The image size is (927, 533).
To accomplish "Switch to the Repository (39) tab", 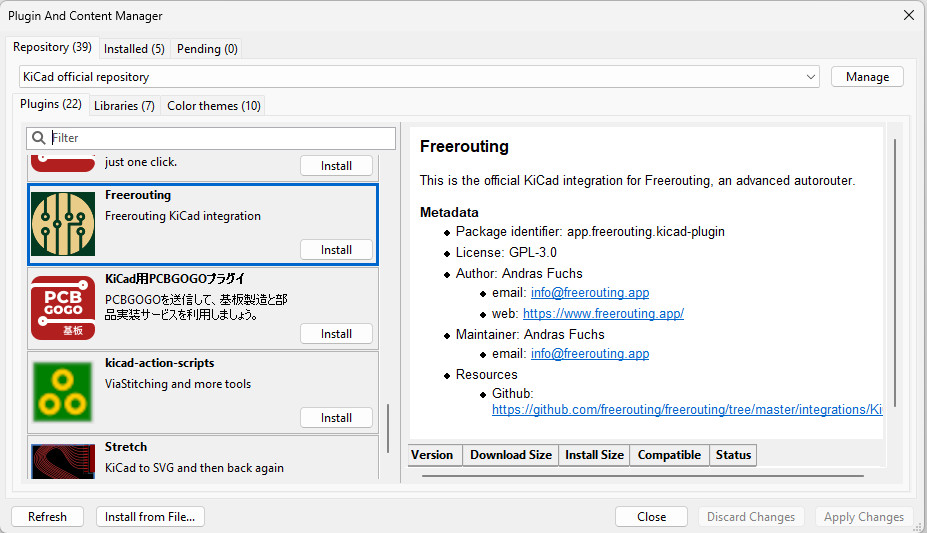I will point(52,47).
